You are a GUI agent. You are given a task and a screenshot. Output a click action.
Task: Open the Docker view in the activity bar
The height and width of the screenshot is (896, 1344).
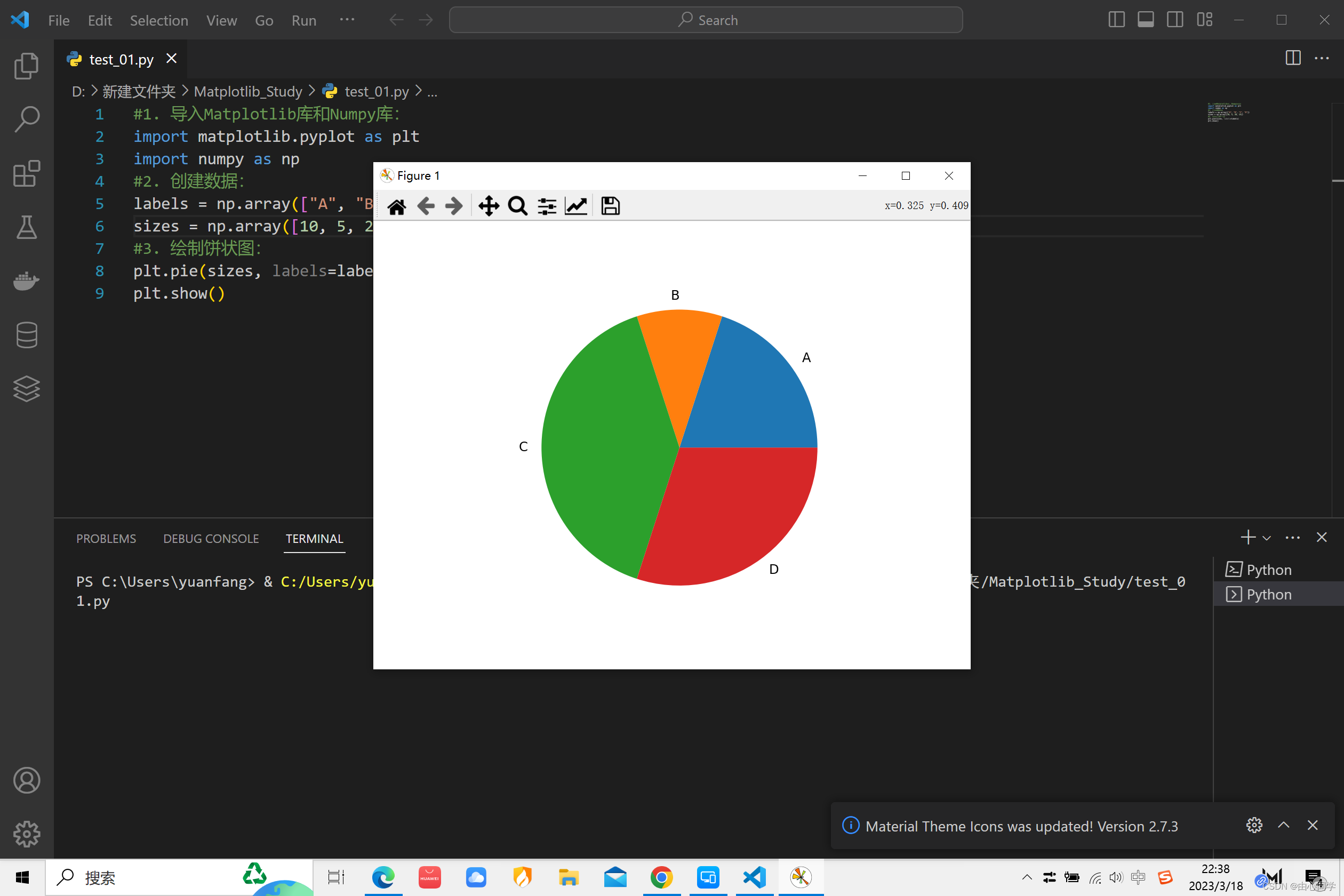(x=26, y=281)
